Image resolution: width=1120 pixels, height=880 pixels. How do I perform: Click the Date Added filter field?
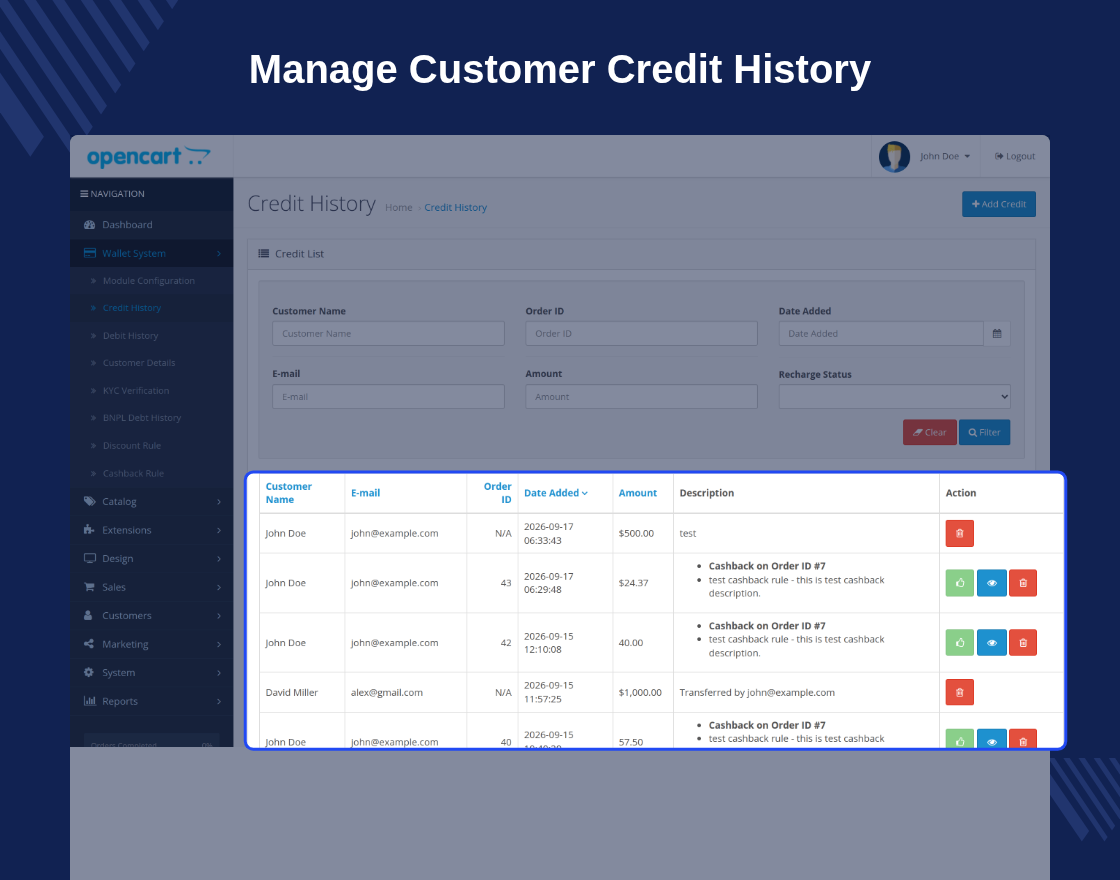coord(881,334)
